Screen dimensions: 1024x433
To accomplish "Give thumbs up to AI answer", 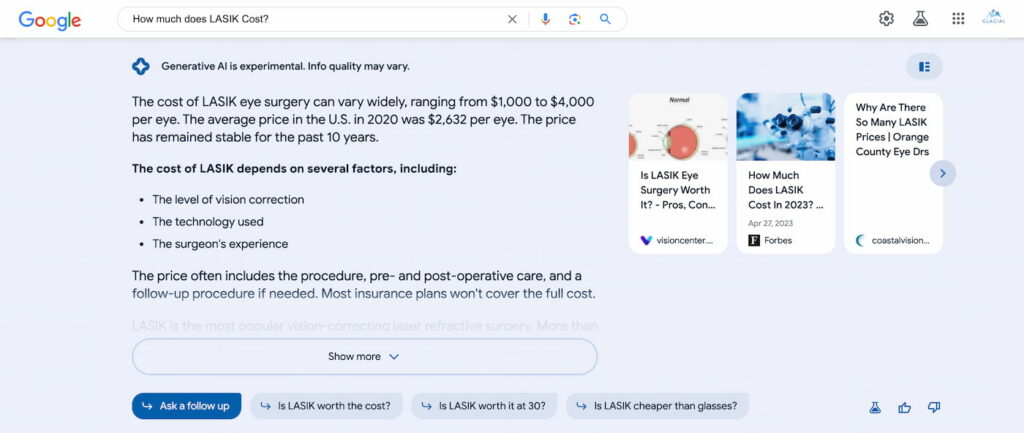I will (x=904, y=408).
